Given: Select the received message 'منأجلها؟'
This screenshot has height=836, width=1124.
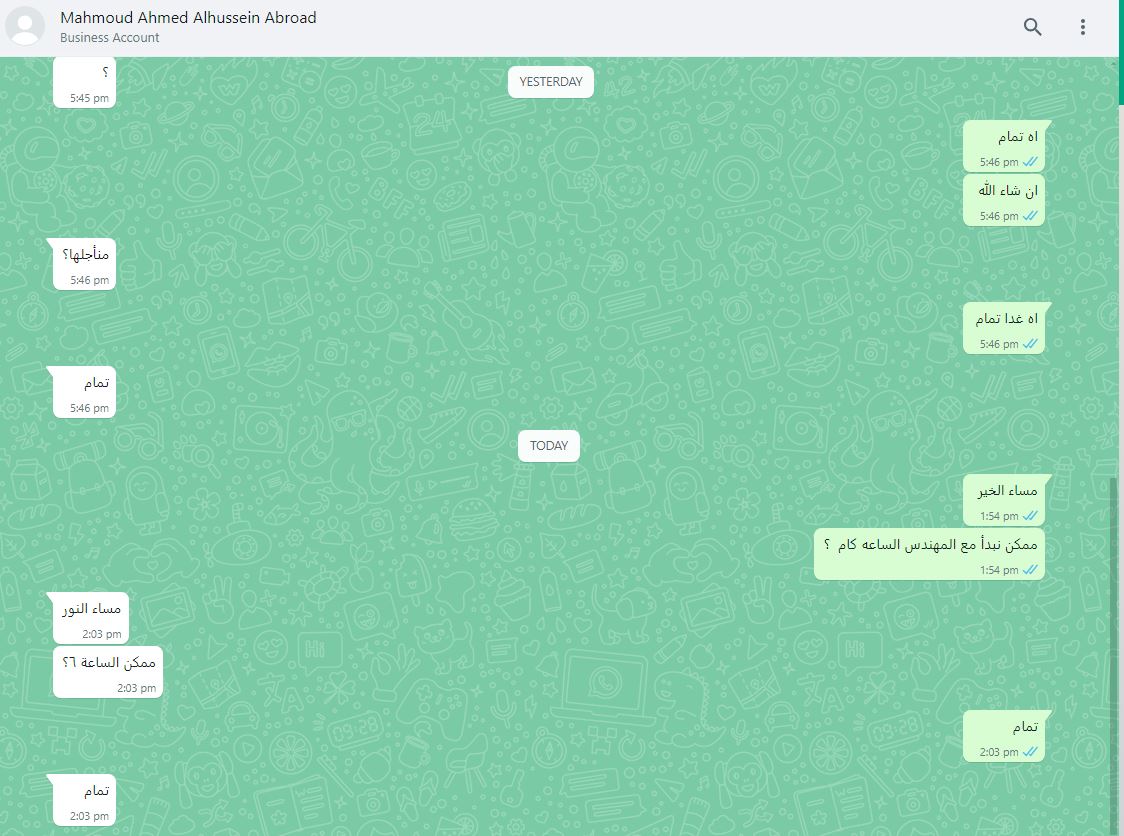Looking at the screenshot, I should click(x=84, y=264).
